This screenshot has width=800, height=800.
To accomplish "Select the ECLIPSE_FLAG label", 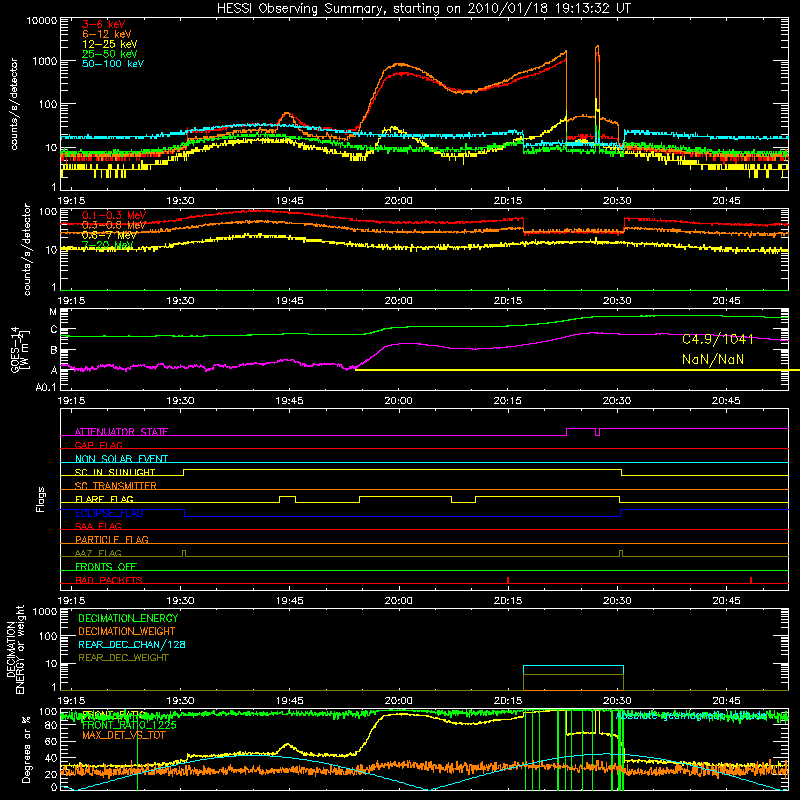I will (109, 513).
